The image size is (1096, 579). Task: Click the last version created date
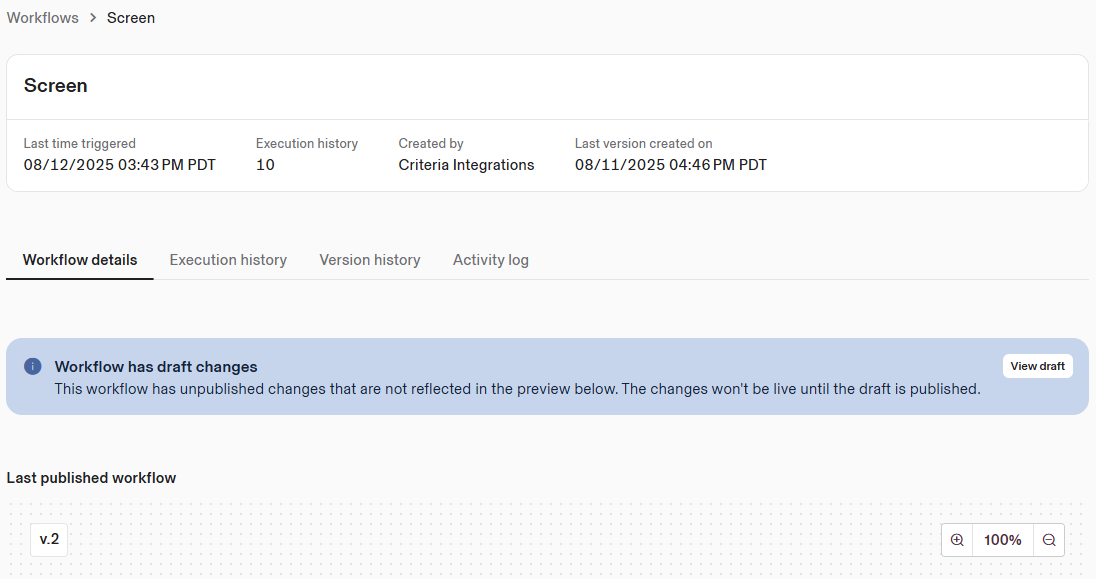click(x=671, y=165)
